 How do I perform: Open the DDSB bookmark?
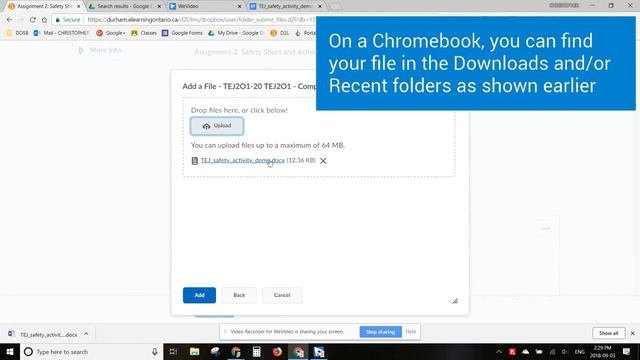tap(18, 33)
